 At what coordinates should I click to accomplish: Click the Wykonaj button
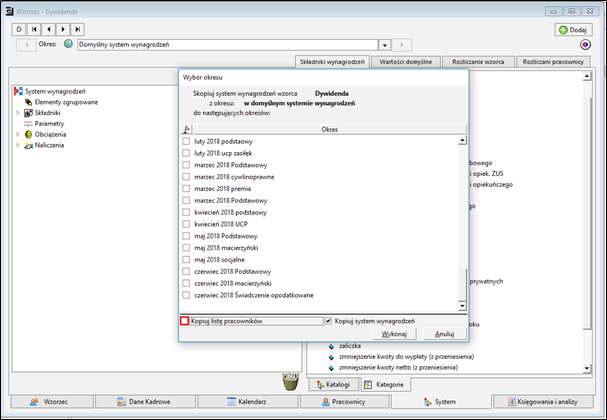point(394,334)
